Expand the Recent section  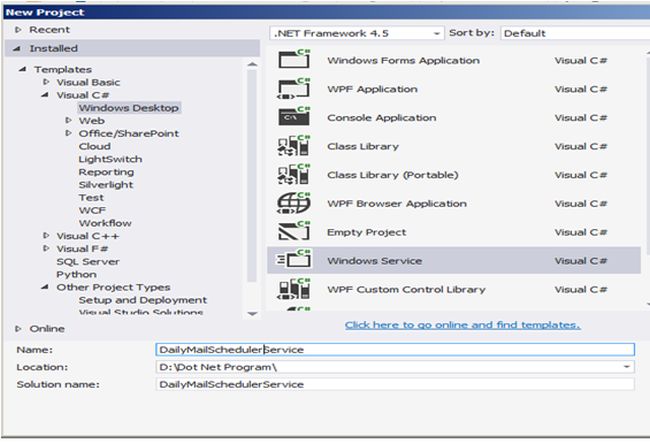coord(18,30)
